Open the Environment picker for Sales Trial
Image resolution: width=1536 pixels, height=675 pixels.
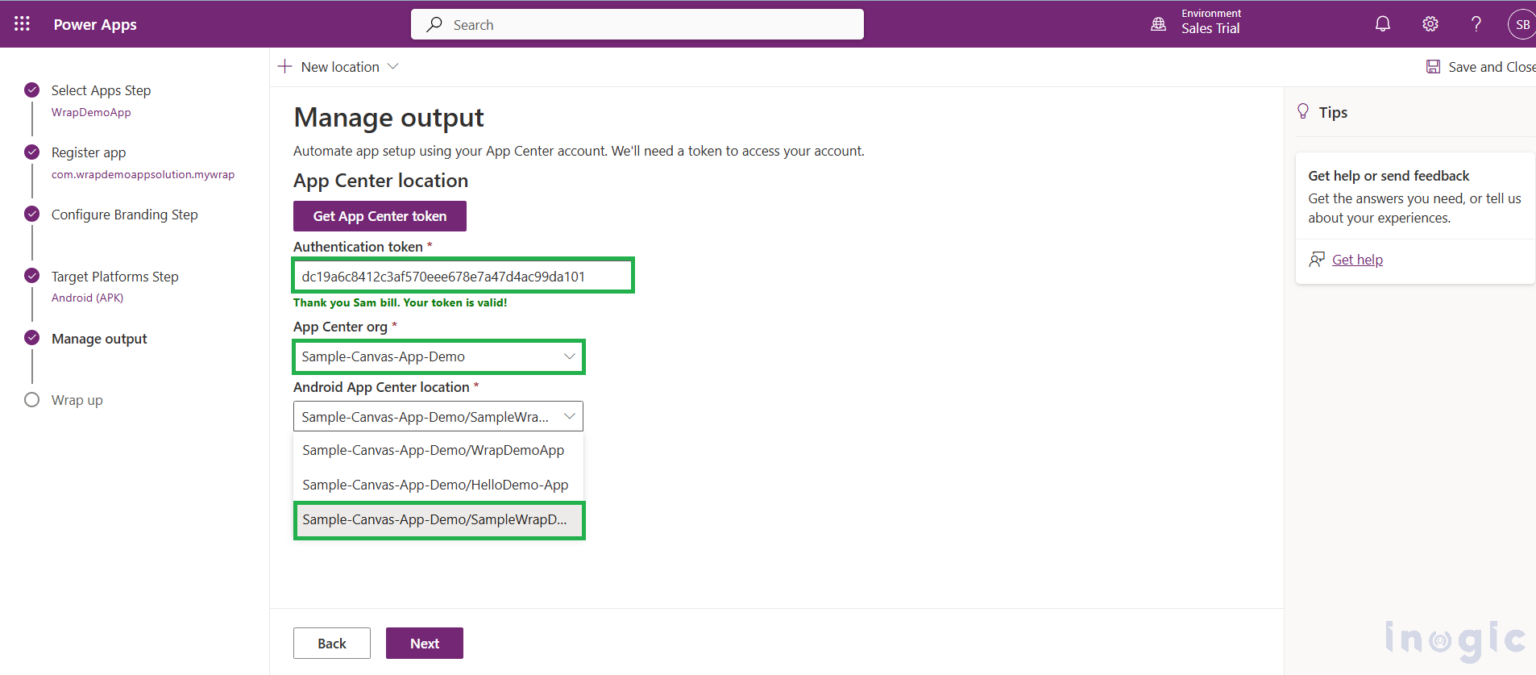1196,23
